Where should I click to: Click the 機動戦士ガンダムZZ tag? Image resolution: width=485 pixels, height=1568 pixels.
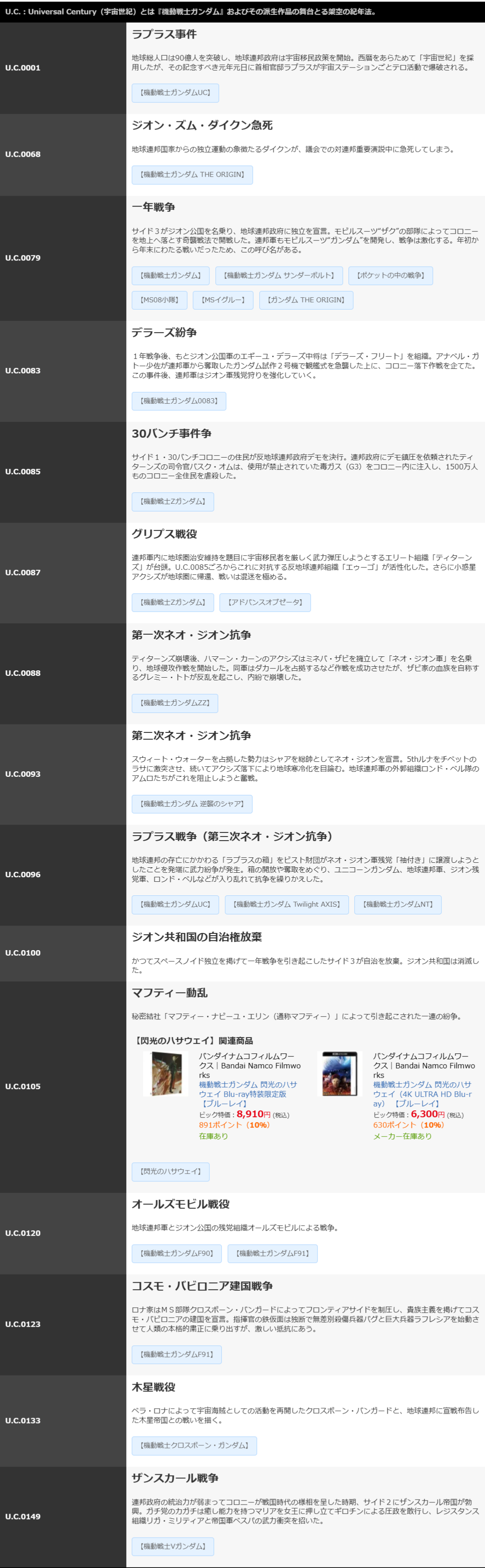(175, 703)
